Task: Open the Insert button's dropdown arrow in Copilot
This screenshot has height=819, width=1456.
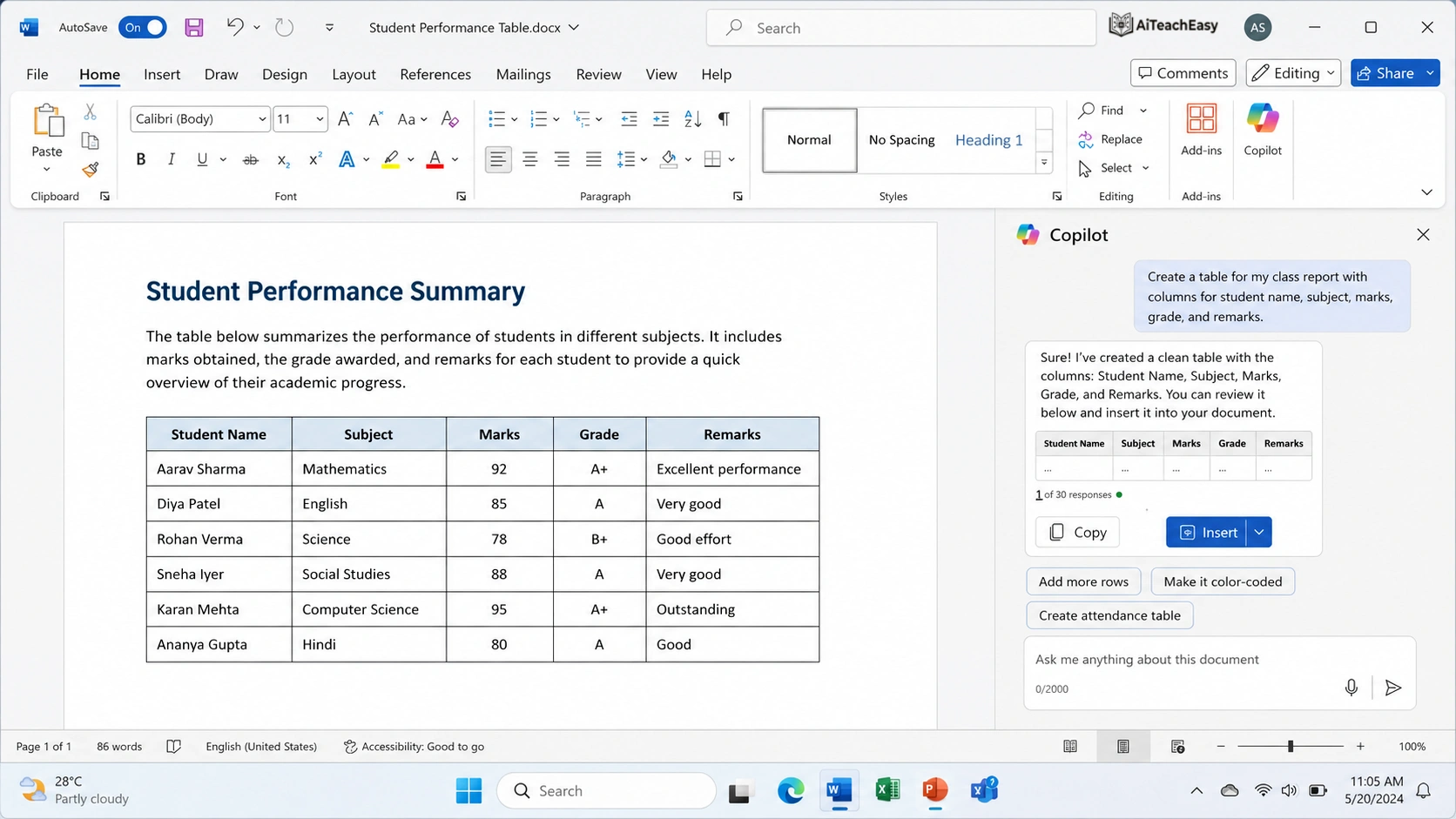Action: [1259, 533]
